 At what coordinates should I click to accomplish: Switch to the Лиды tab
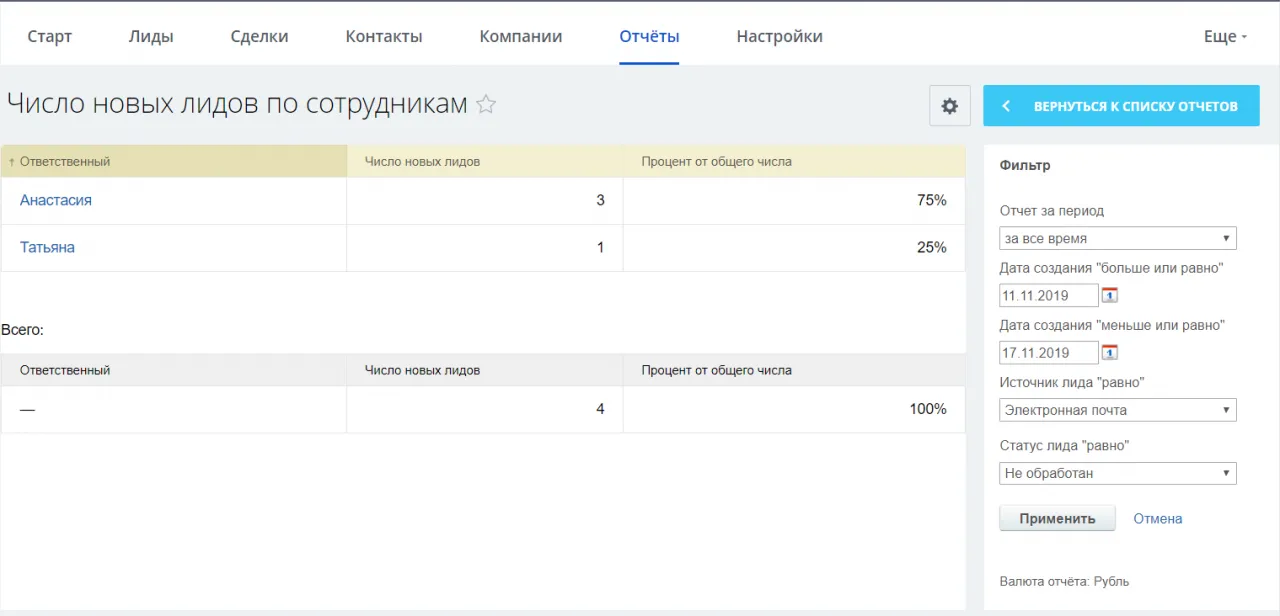click(151, 35)
